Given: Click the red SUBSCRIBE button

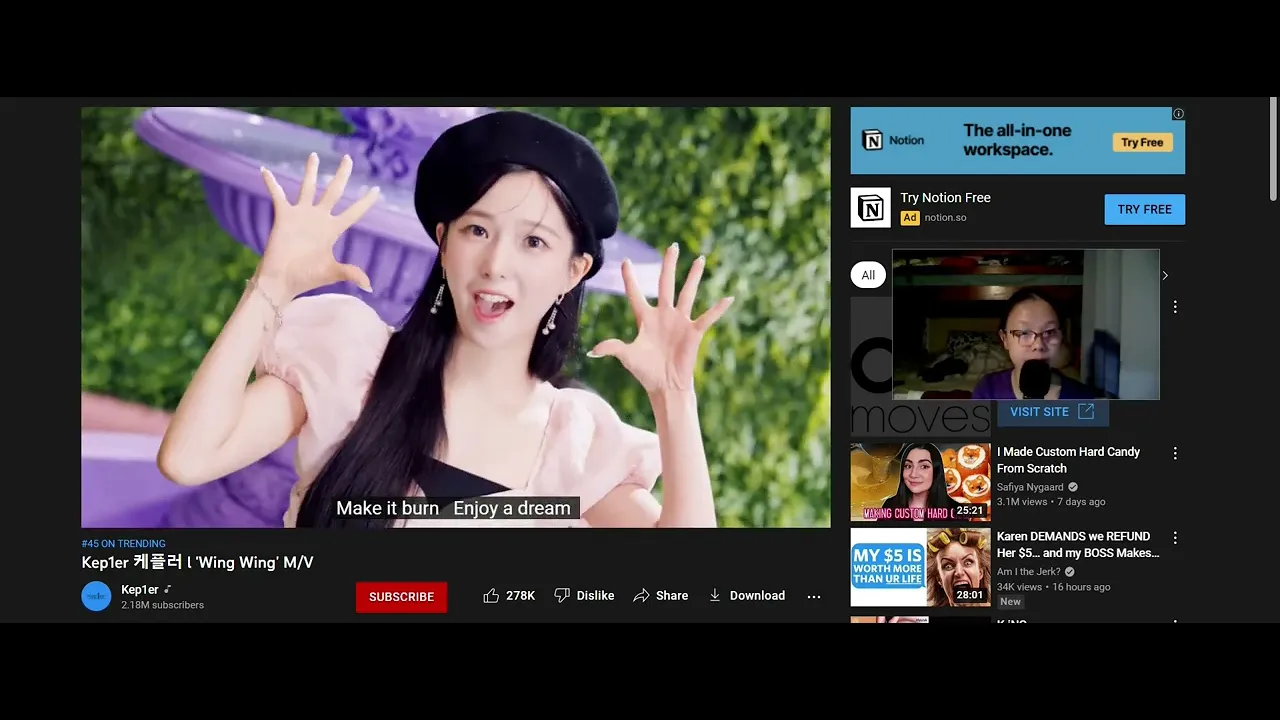Looking at the screenshot, I should tap(401, 597).
